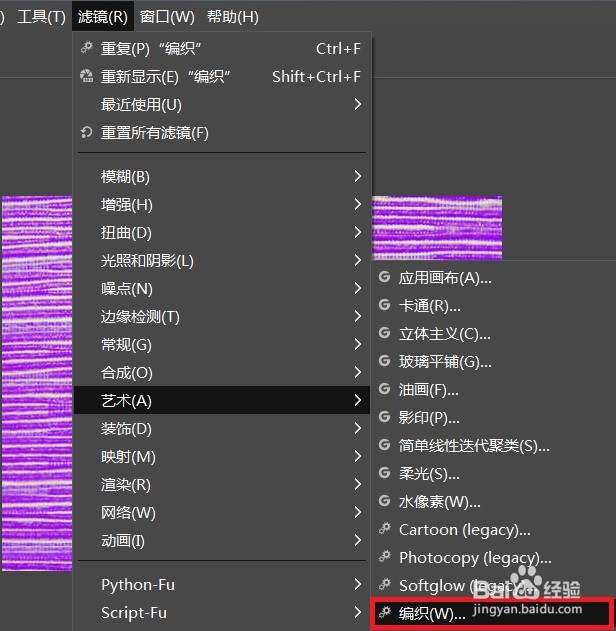Expand the 模糊(B) submenu arrow
This screenshot has height=631, width=616.
coord(358,176)
